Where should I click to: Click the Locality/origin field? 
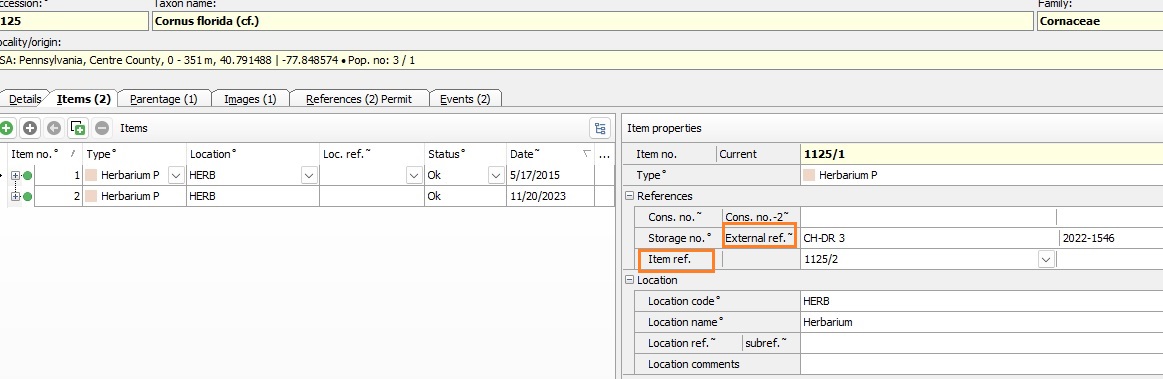click(582, 60)
